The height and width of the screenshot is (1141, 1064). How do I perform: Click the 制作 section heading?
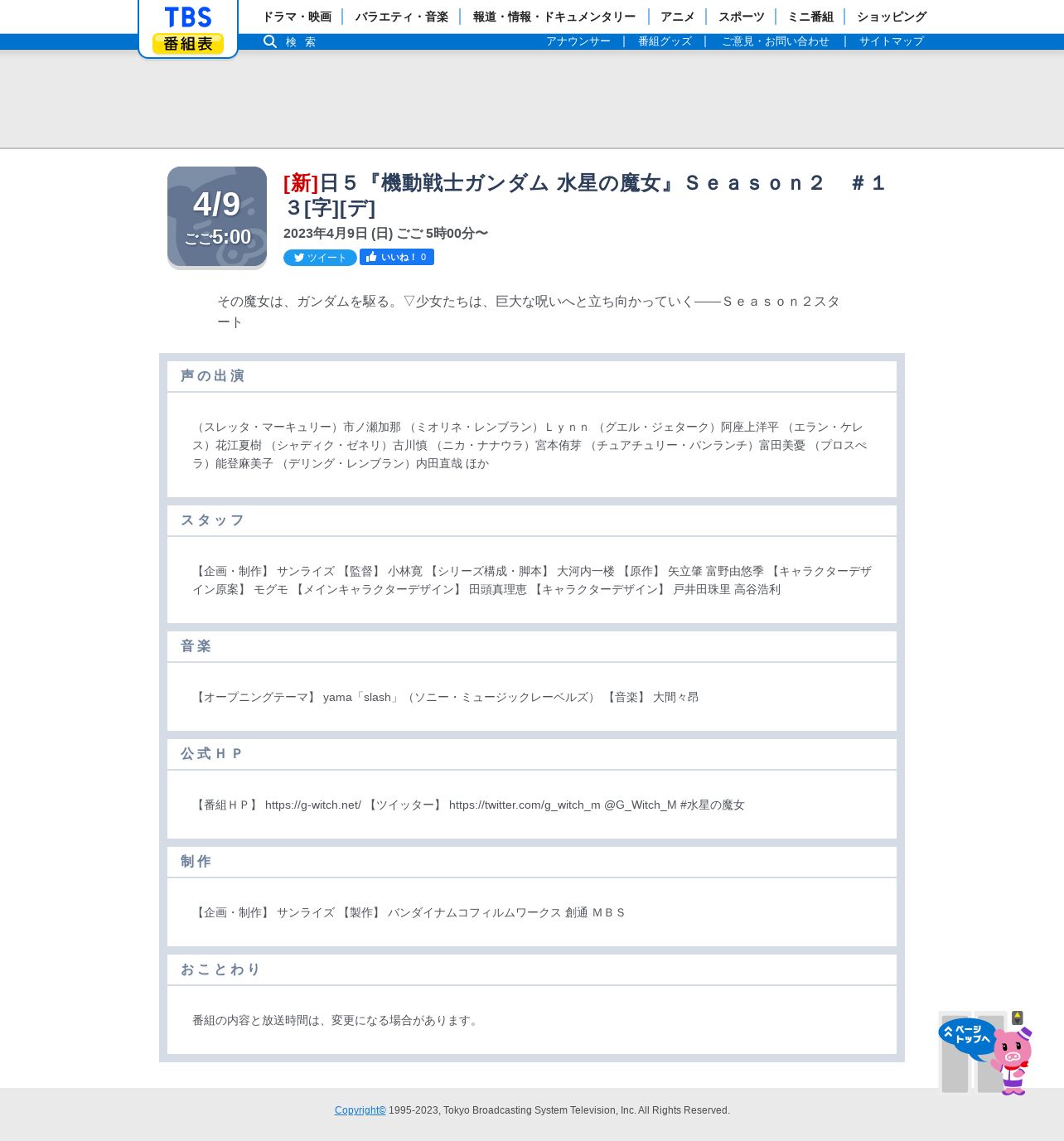196,862
